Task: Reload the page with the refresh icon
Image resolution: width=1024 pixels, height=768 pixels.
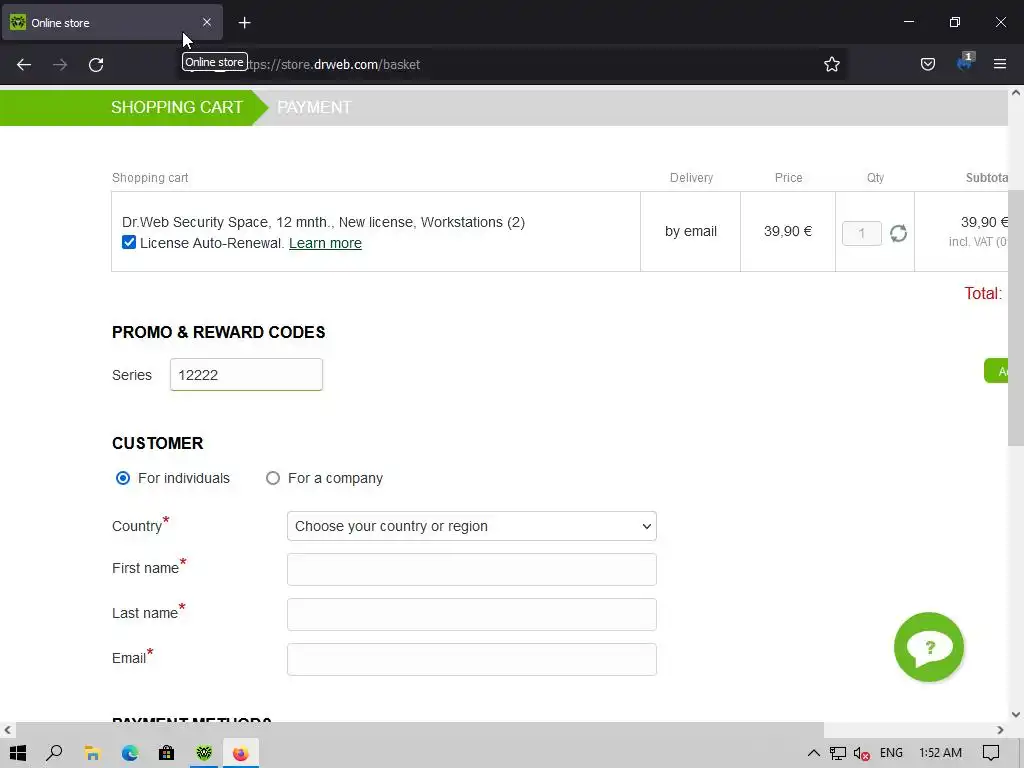Action: (x=96, y=65)
